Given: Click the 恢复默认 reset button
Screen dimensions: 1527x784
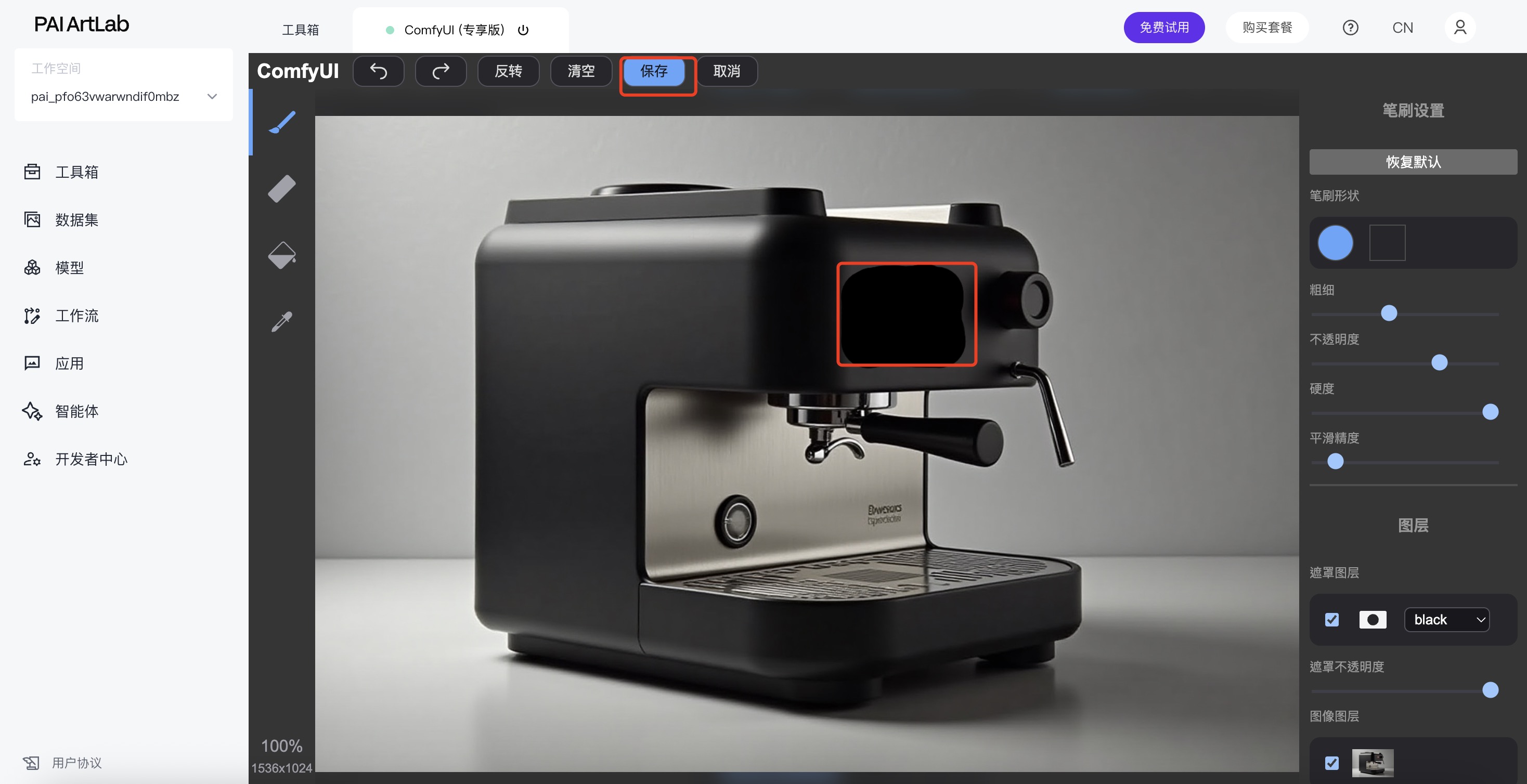Looking at the screenshot, I should (1413, 162).
